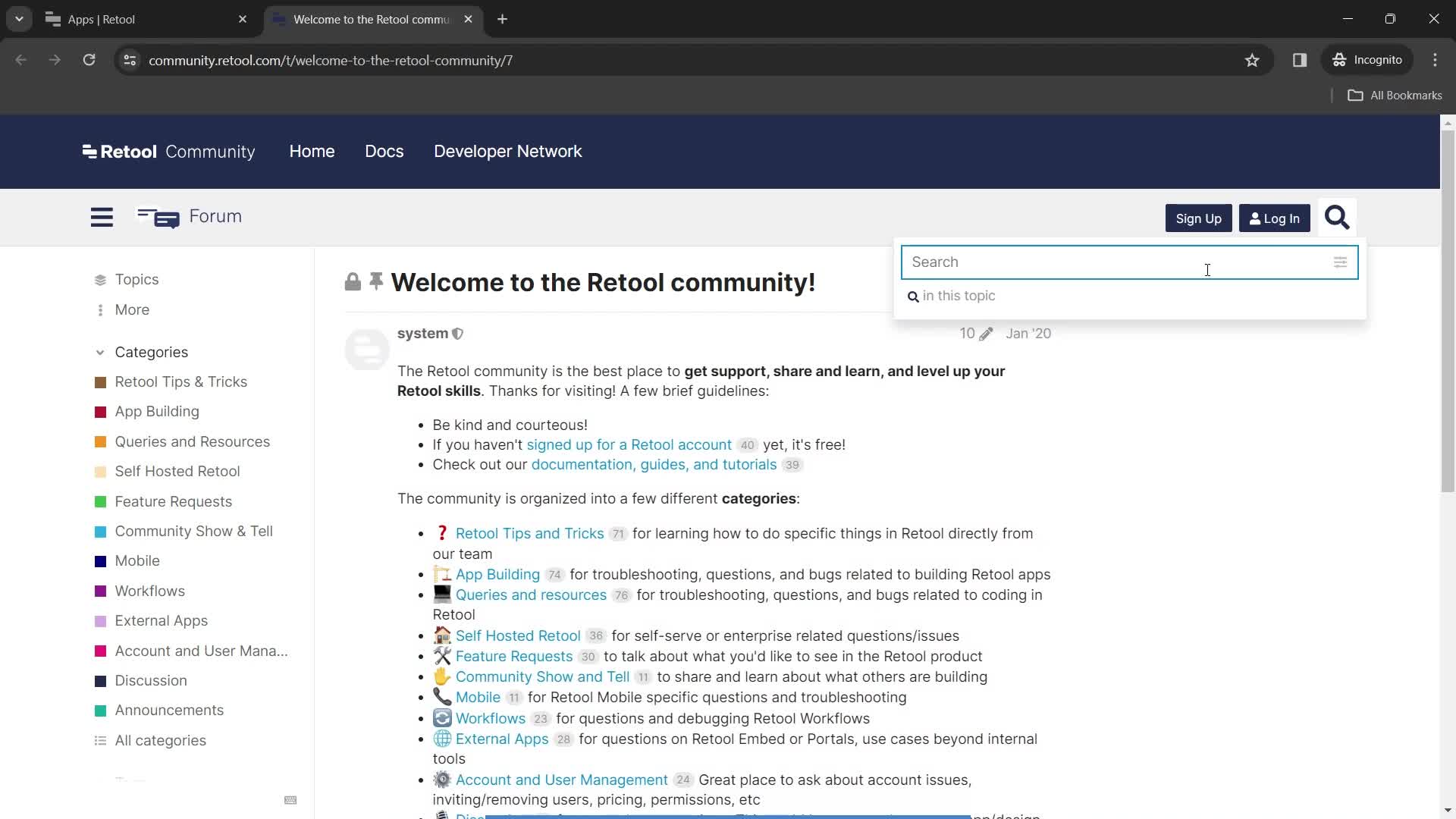
Task: Choose search 'in this topic' option
Action: [x=952, y=297]
